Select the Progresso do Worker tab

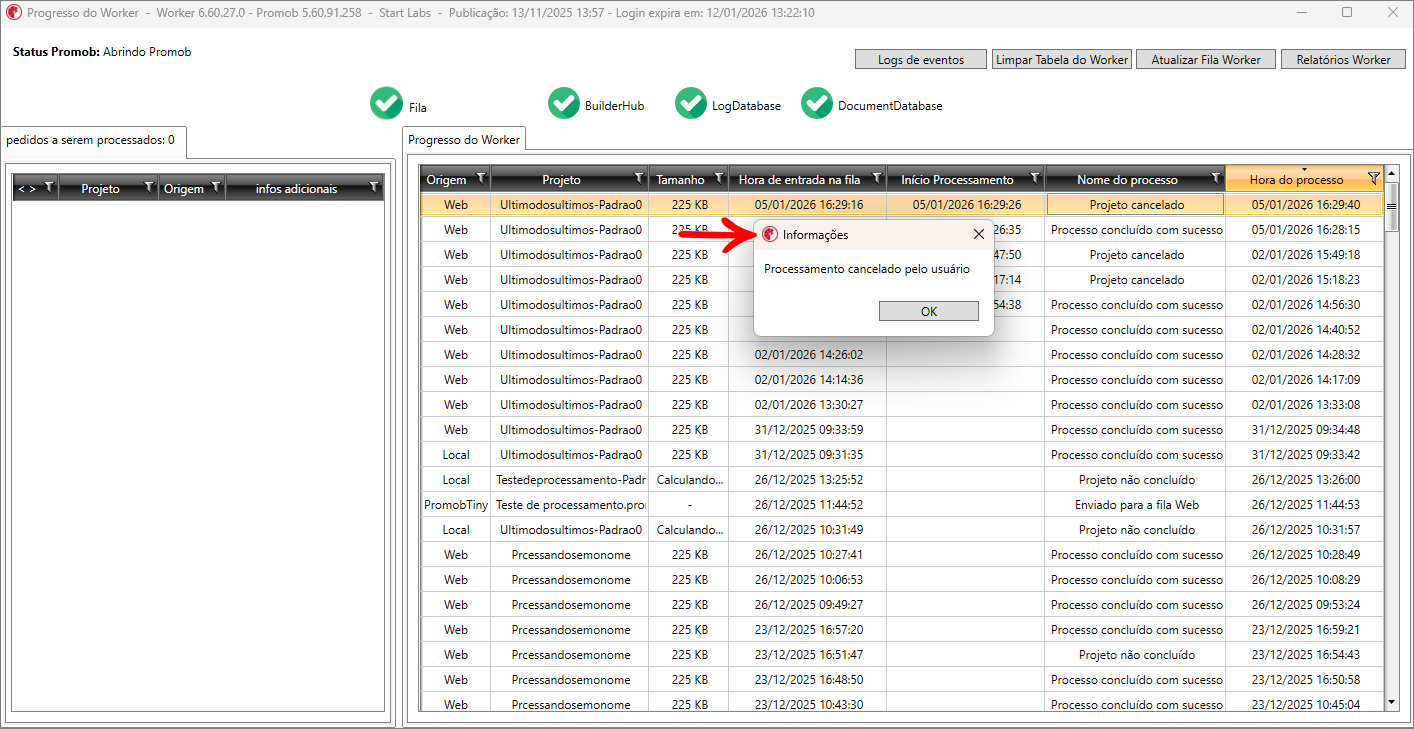[x=464, y=140]
